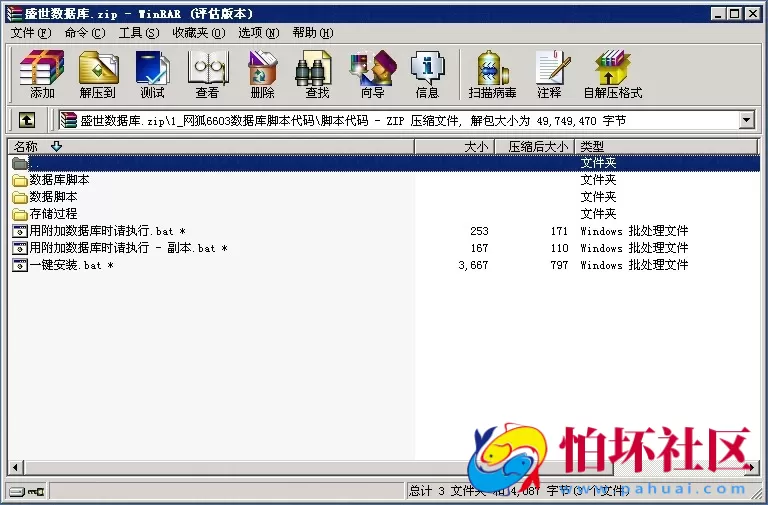Sort by 大小 column header

[455, 146]
